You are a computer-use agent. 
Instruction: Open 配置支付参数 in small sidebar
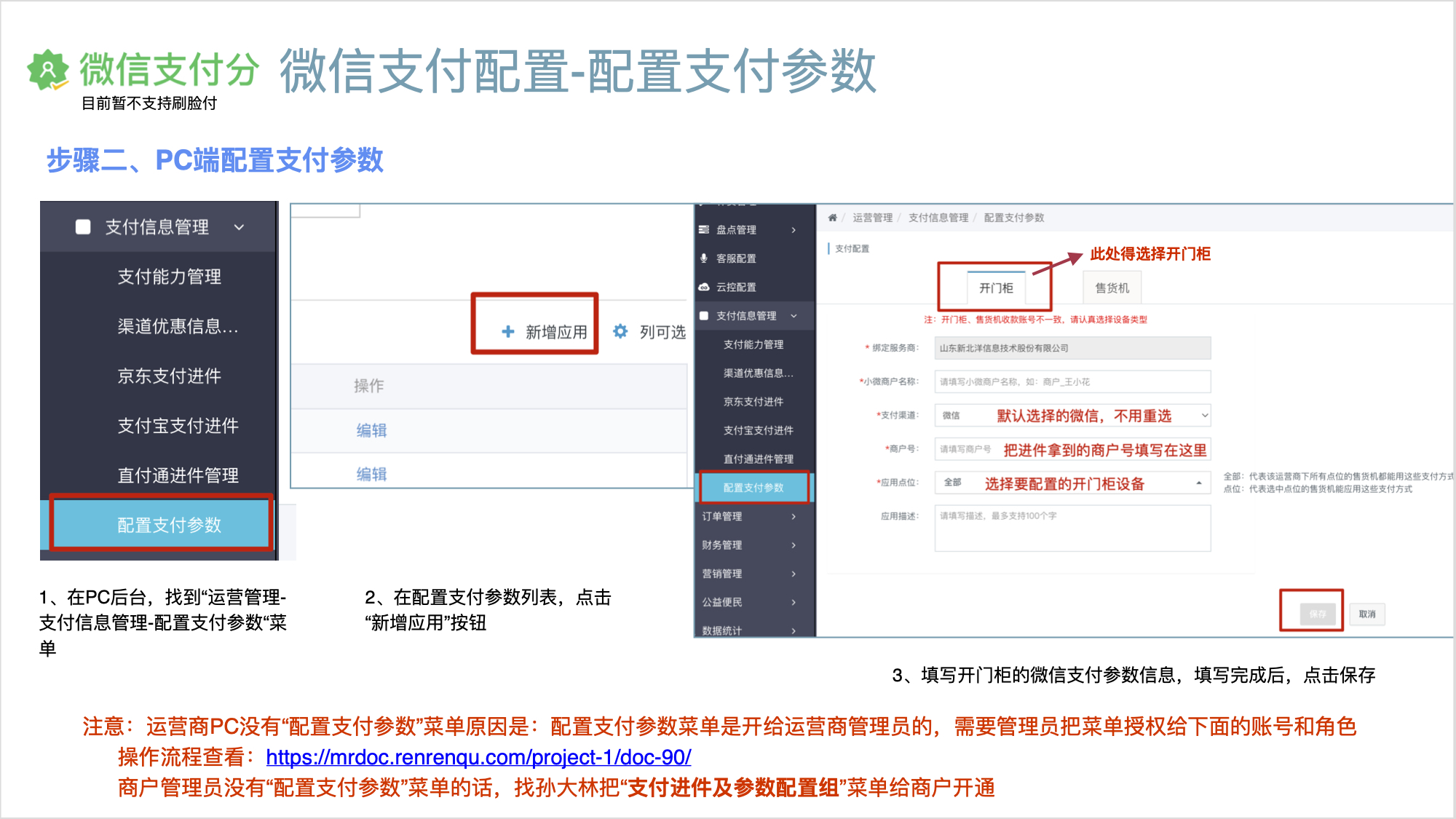click(x=754, y=488)
